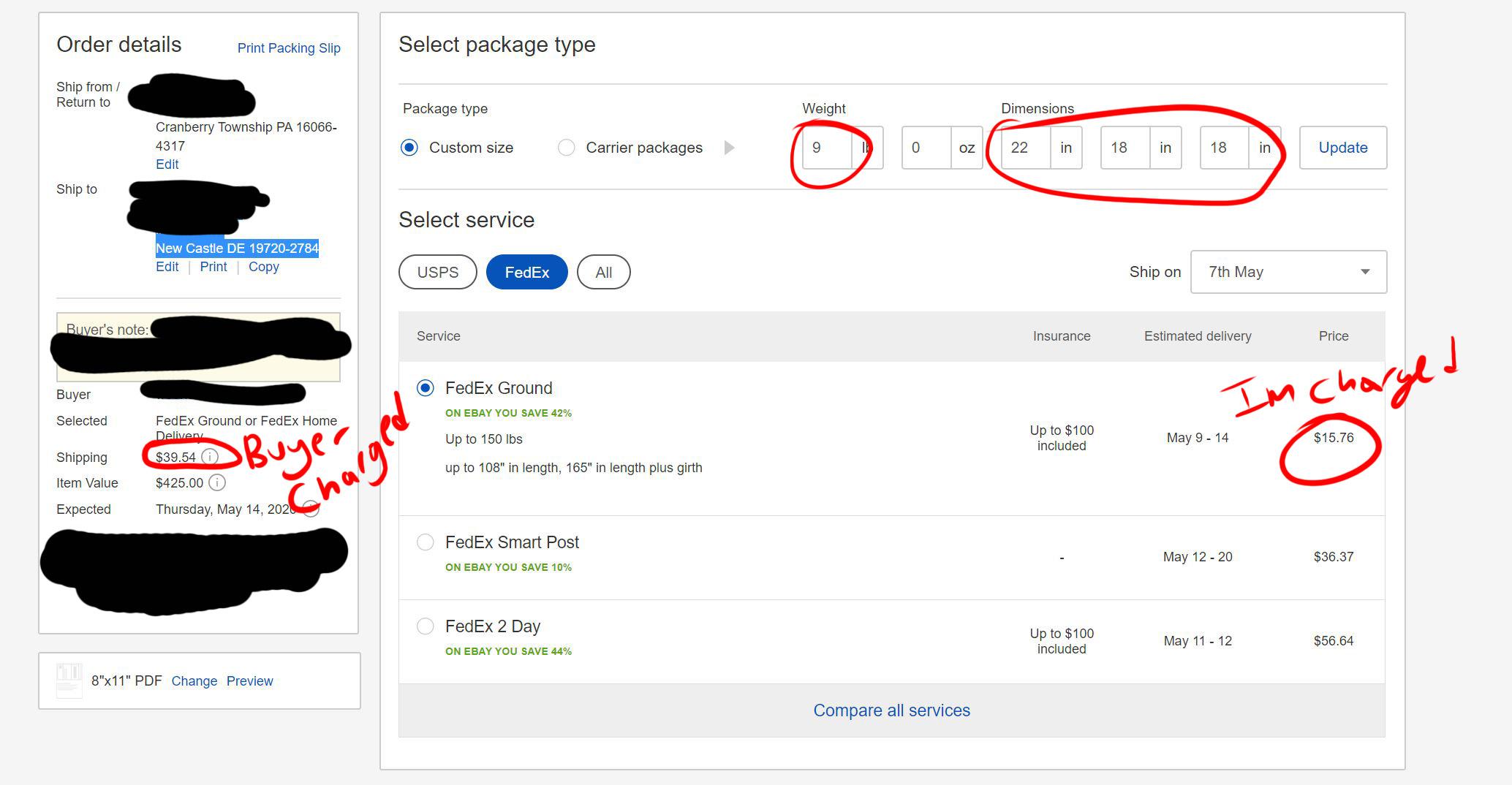Viewport: 1512px width, 785px height.
Task: Click the info icon next to the $425.00 item value
Action: pyautogui.click(x=217, y=482)
